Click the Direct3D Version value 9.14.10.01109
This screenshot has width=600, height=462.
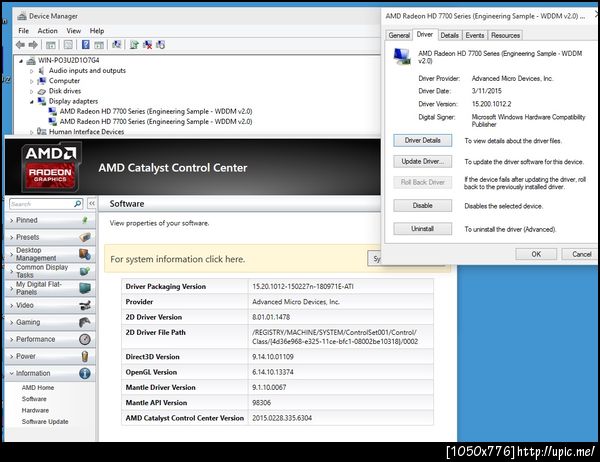[x=273, y=357]
